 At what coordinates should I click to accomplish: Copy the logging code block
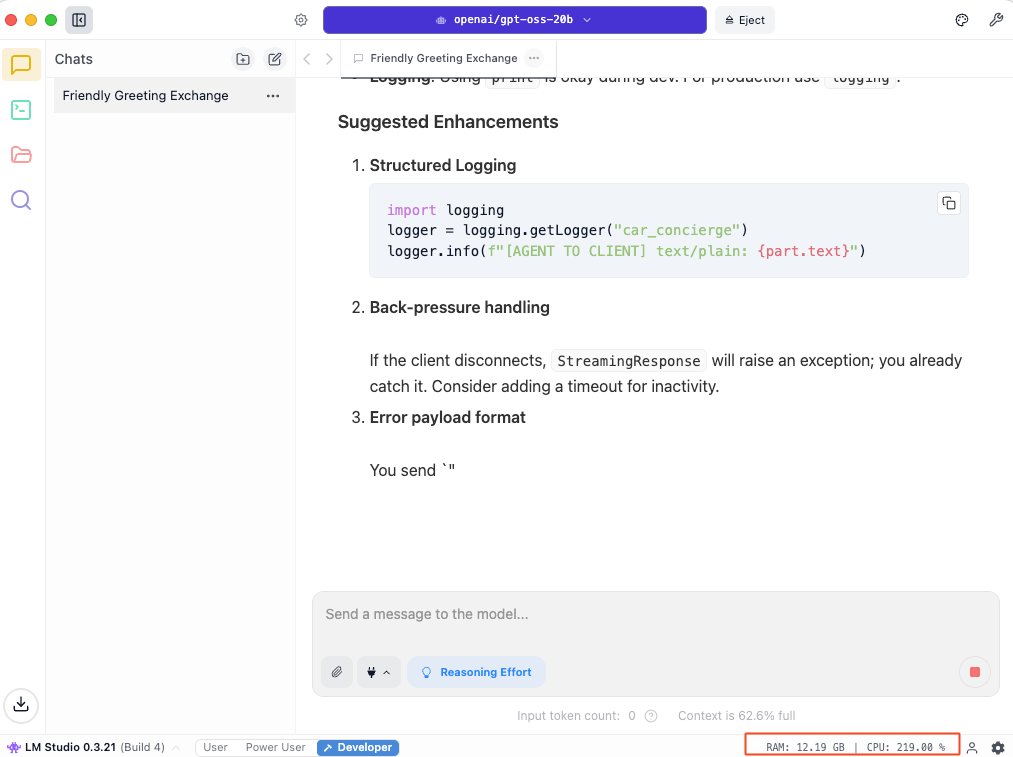(948, 203)
